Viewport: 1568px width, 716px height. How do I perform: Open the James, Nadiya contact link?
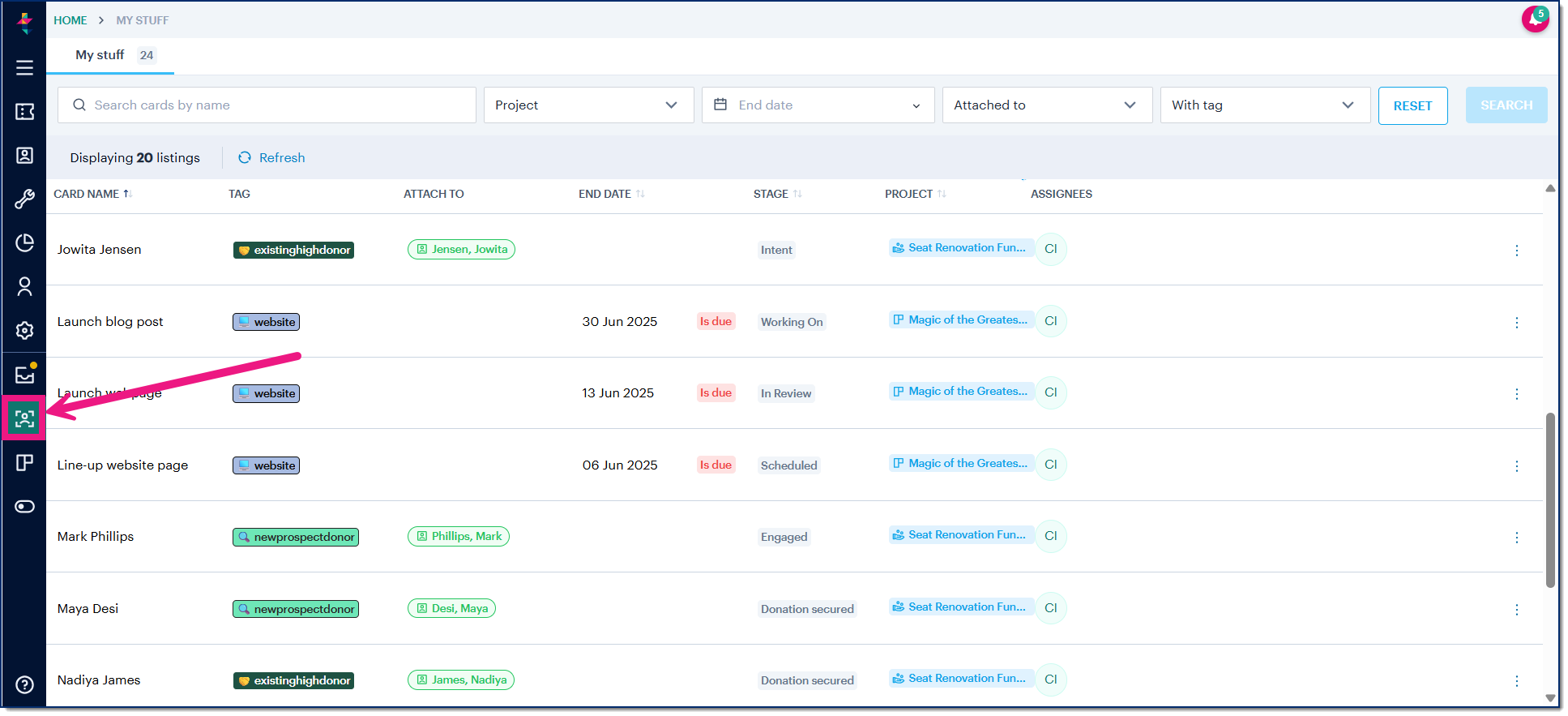[461, 680]
